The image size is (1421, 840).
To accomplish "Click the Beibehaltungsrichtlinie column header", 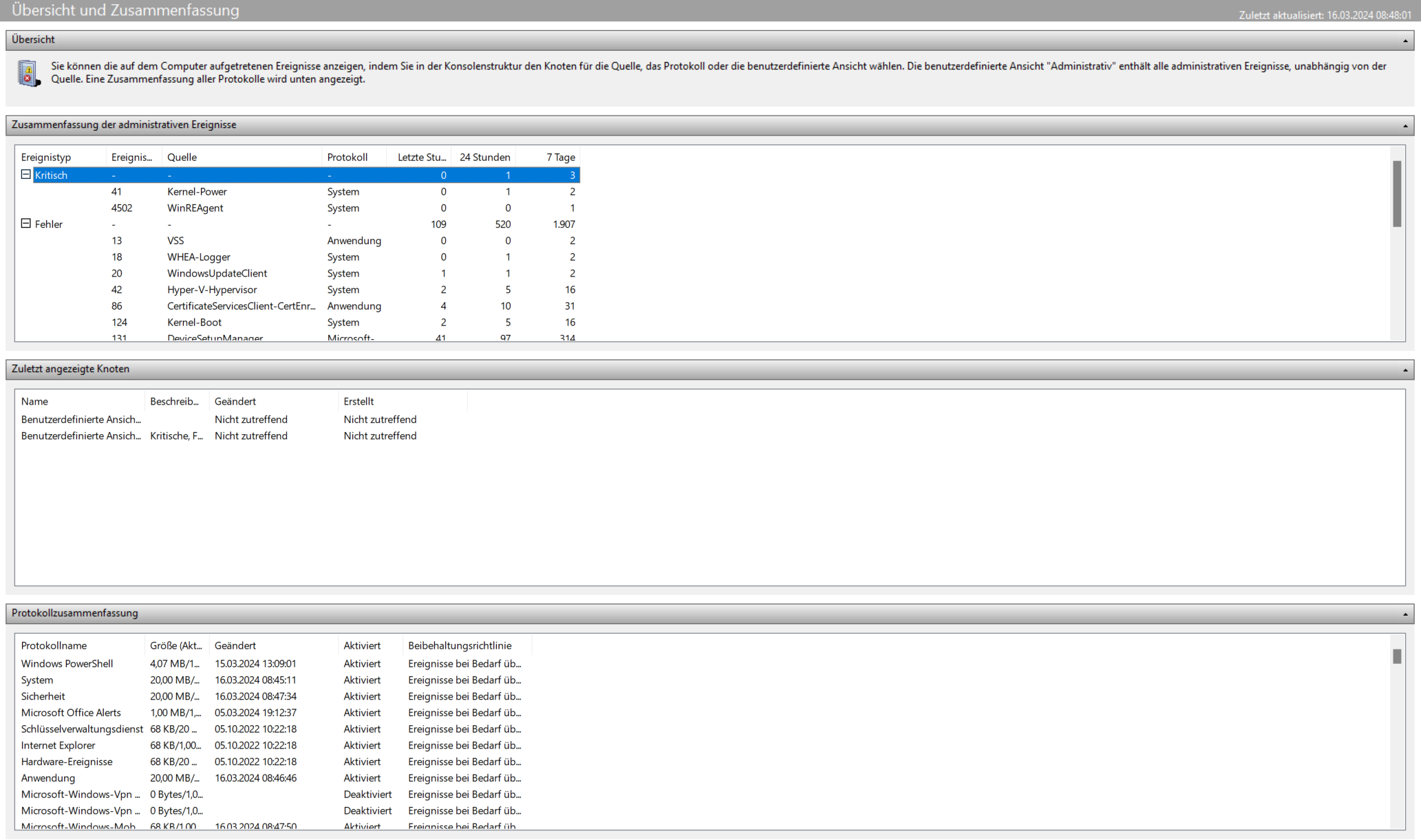I will [460, 646].
